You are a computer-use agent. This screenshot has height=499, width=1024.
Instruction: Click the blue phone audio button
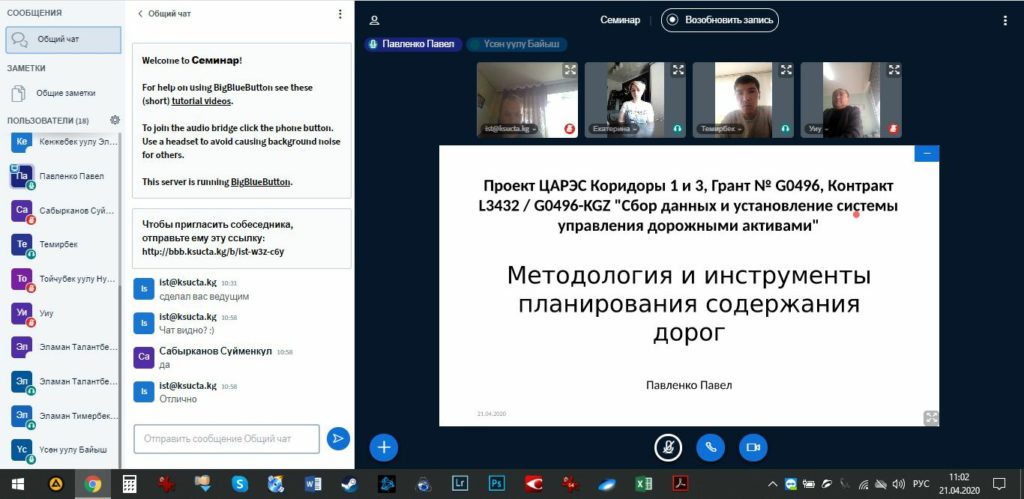(710, 447)
